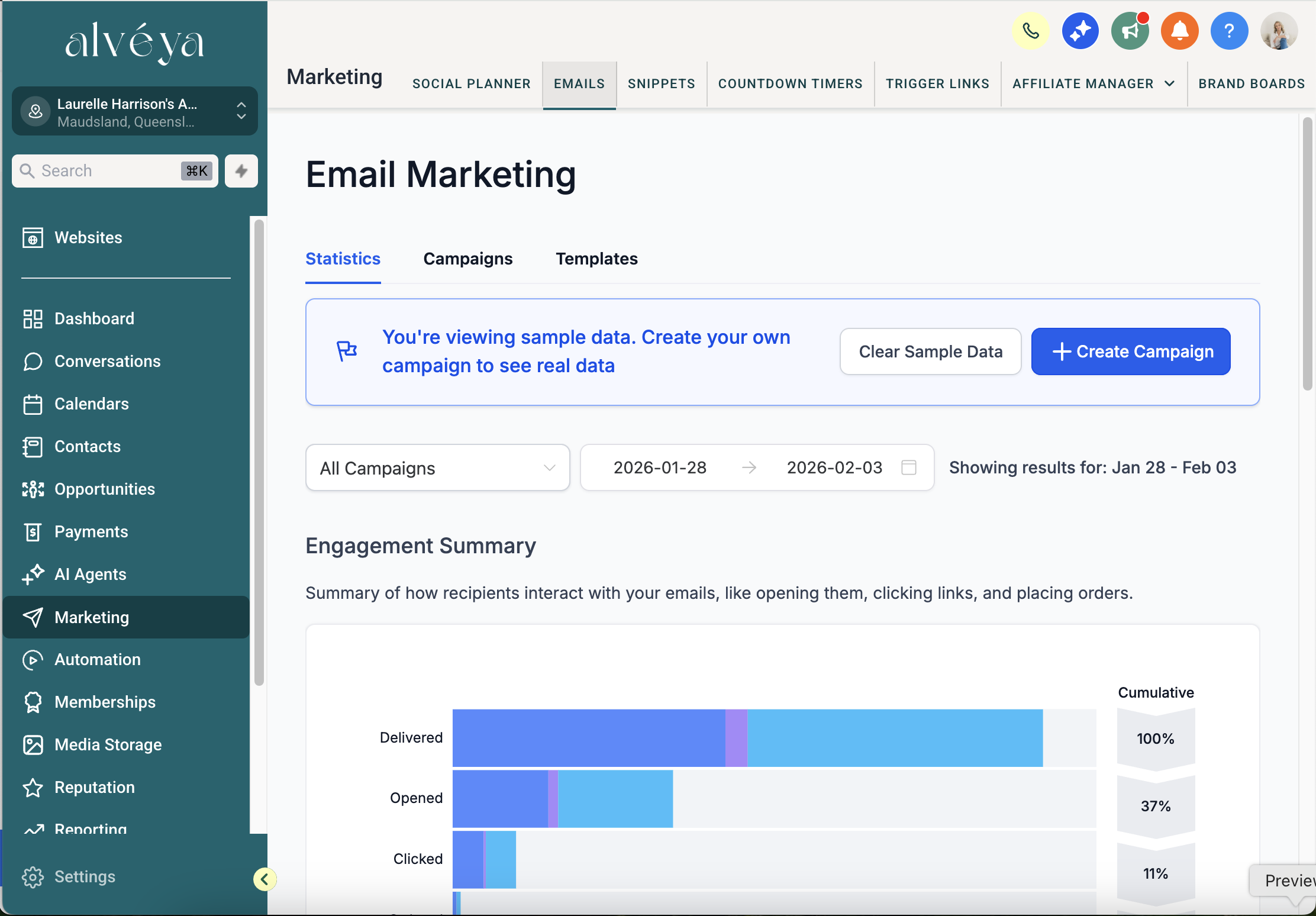Open Contacts in the sidebar
This screenshot has height=916, width=1316.
pos(126,447)
